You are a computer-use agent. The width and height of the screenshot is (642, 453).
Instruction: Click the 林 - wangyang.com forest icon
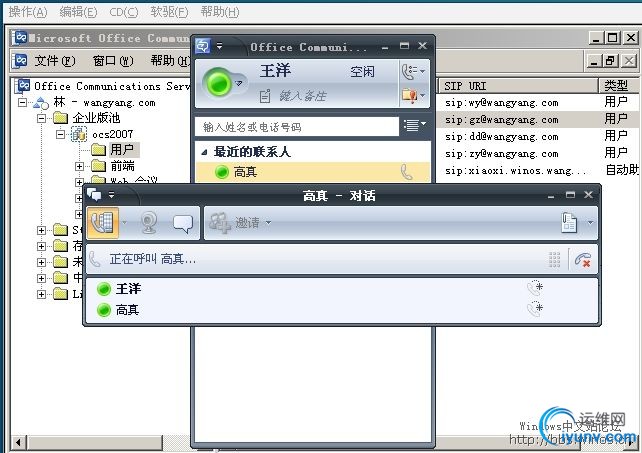pyautogui.click(x=41, y=102)
